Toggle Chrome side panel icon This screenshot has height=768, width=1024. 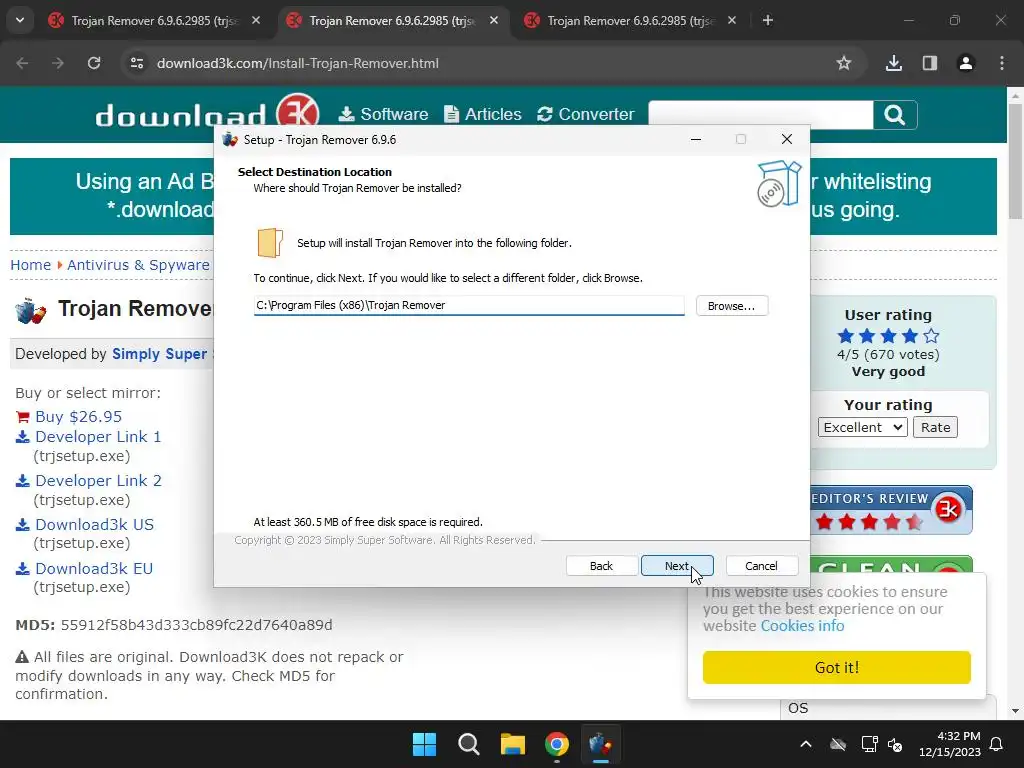(929, 63)
